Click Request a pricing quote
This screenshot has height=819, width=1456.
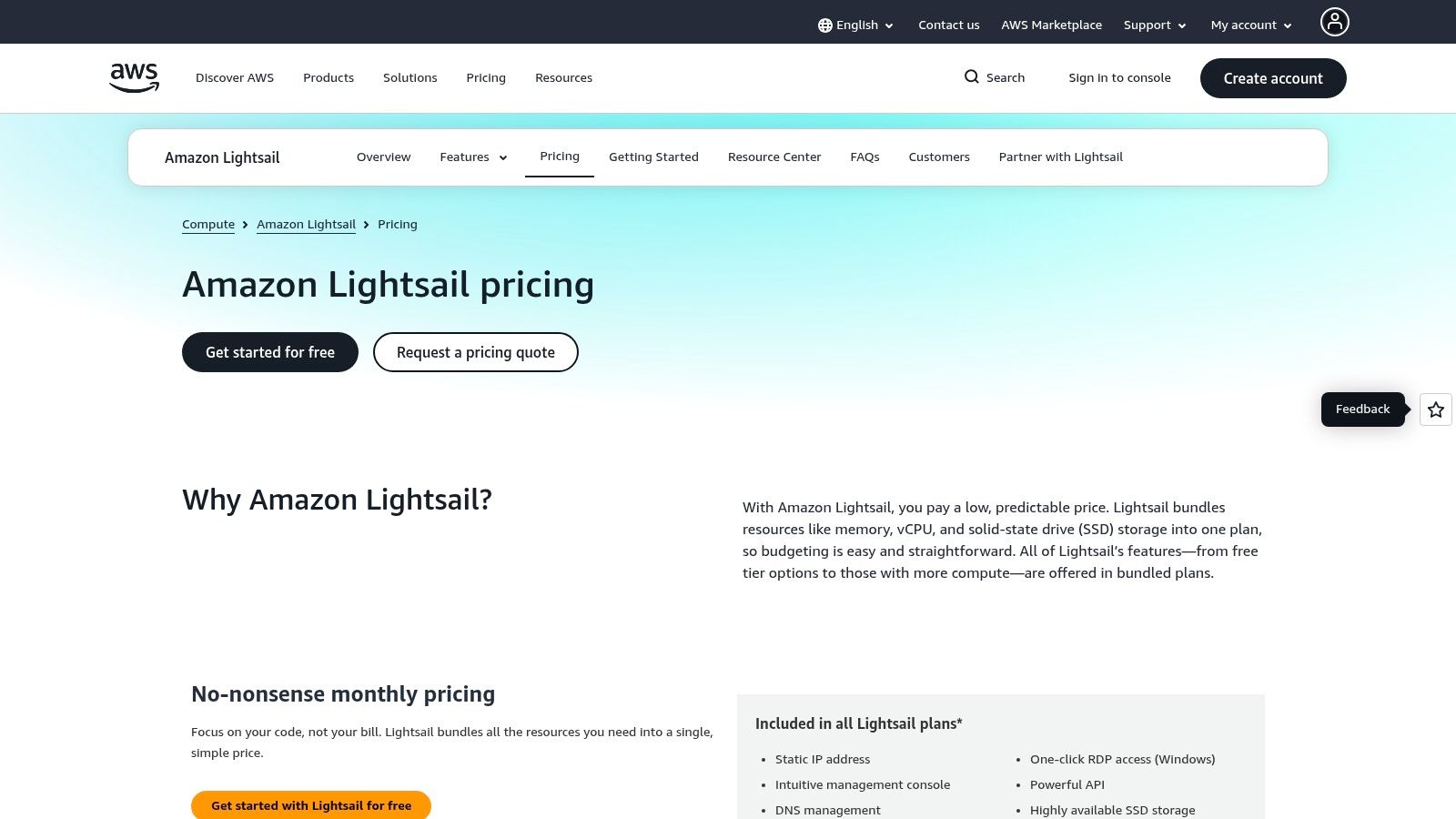point(475,352)
